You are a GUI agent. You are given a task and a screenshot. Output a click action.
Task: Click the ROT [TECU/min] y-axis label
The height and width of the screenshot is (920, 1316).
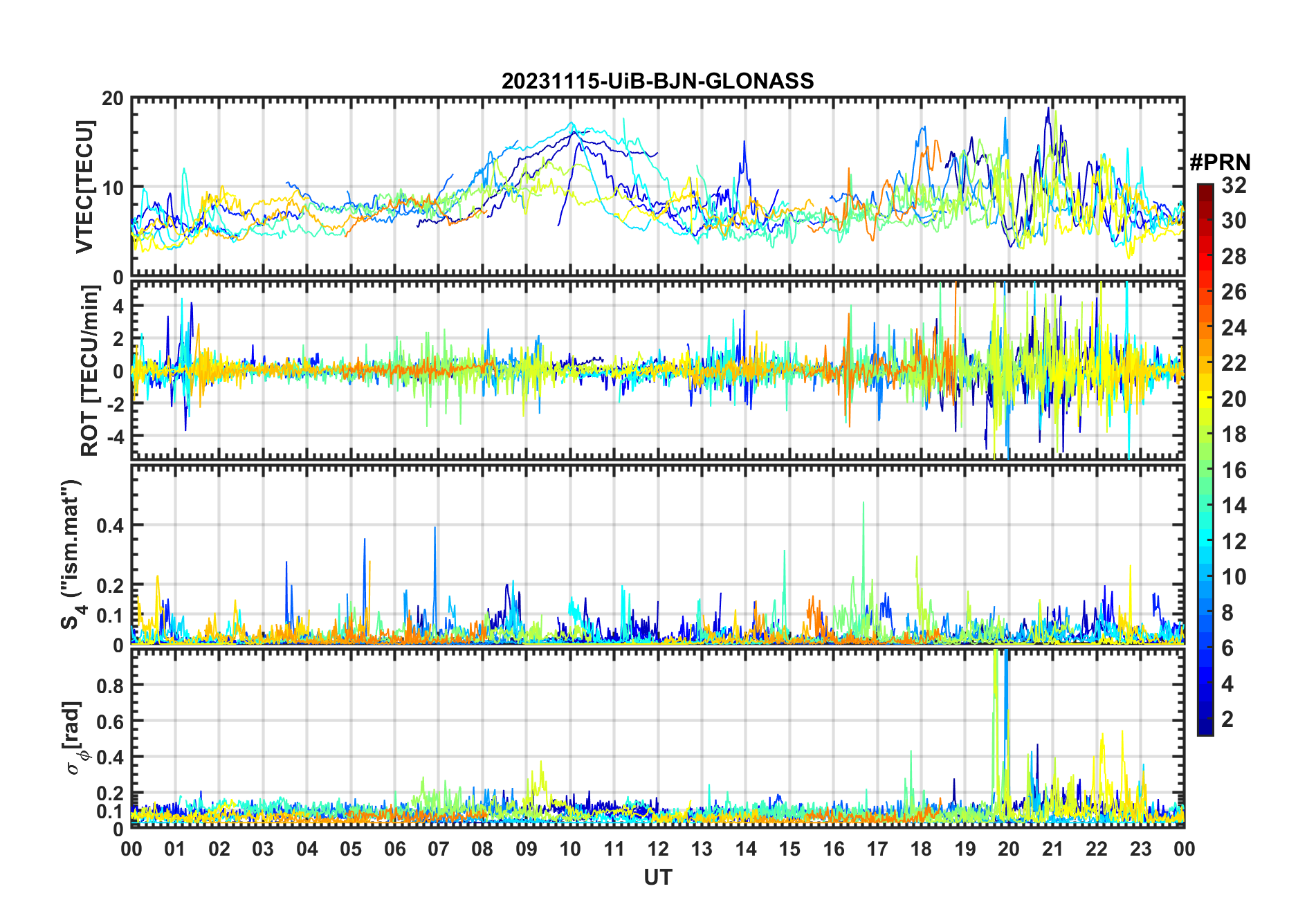point(89,371)
